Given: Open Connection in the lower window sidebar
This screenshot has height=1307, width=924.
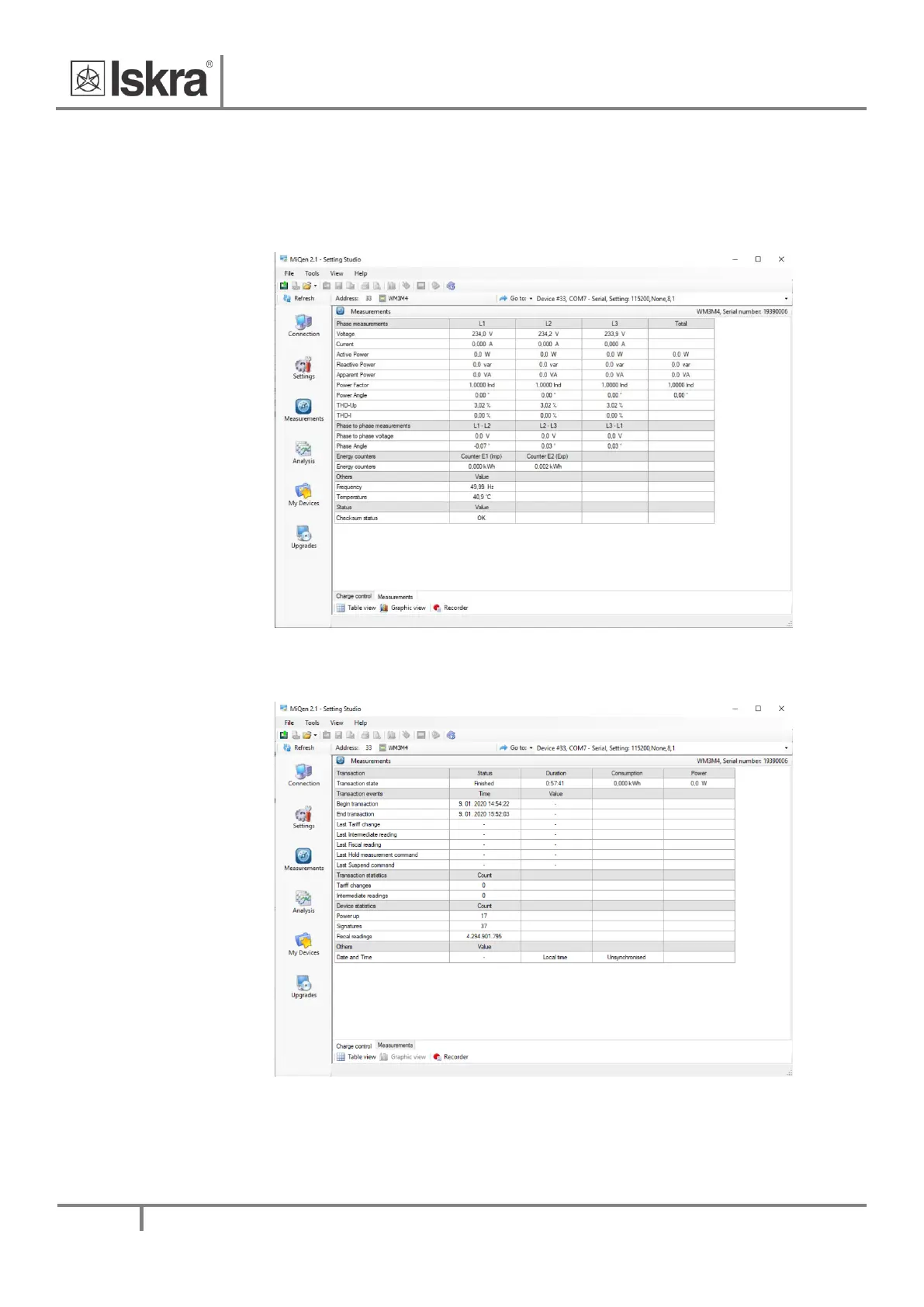Looking at the screenshot, I should [303, 775].
